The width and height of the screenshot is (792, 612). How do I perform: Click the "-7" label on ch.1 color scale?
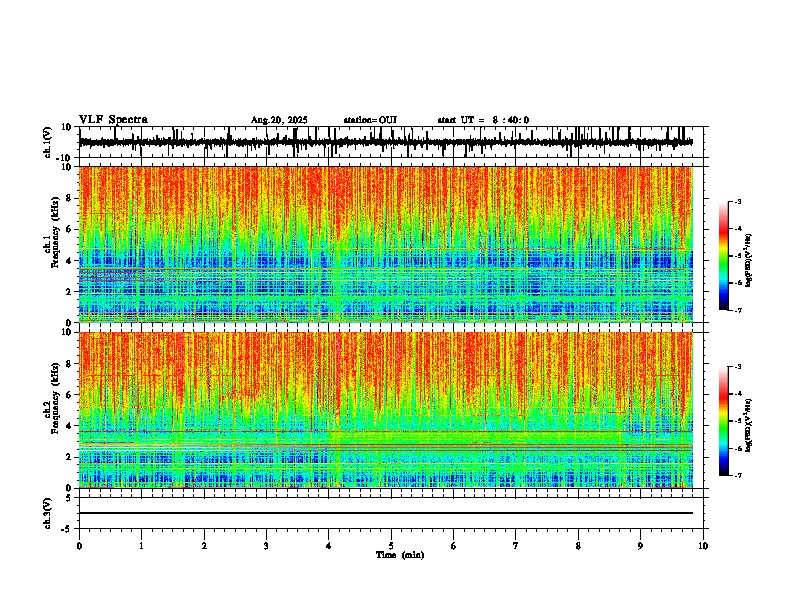[737, 310]
